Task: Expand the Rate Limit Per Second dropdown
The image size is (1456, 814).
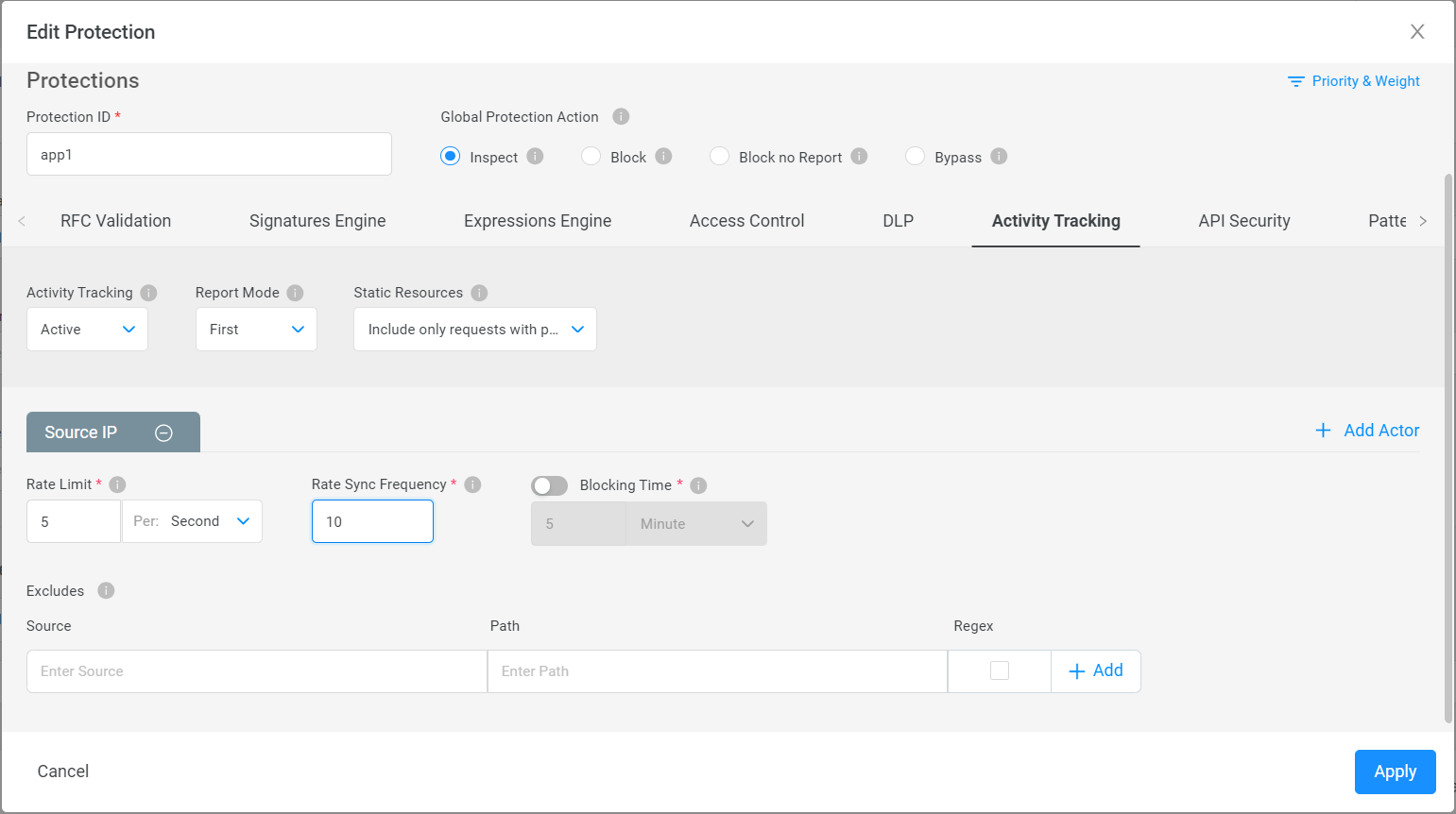Action: [x=193, y=521]
